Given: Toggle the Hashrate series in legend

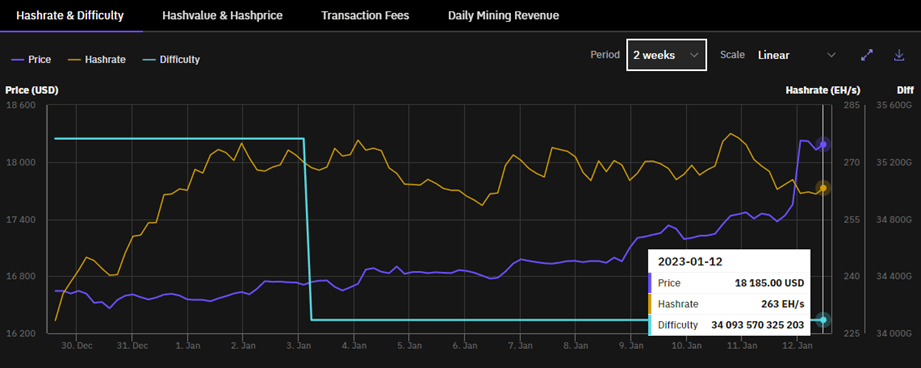Looking at the screenshot, I should 96,59.
